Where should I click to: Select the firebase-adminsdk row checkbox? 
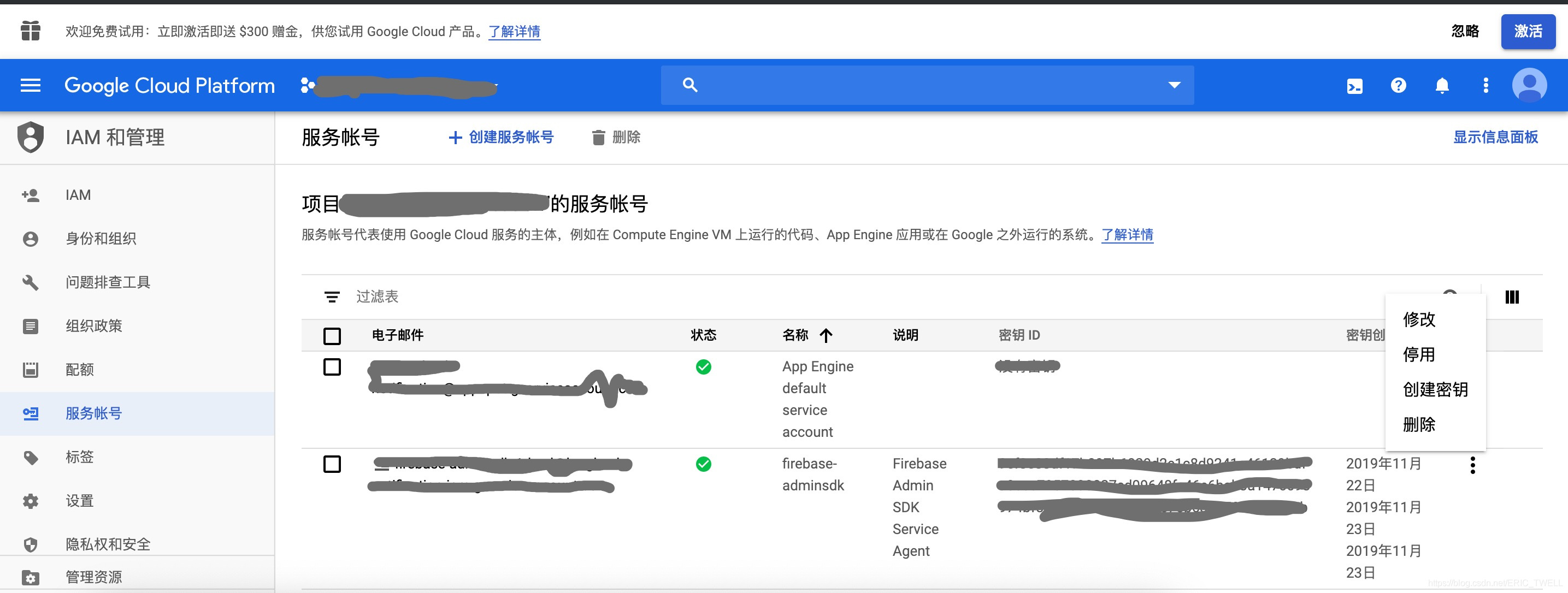click(x=332, y=464)
